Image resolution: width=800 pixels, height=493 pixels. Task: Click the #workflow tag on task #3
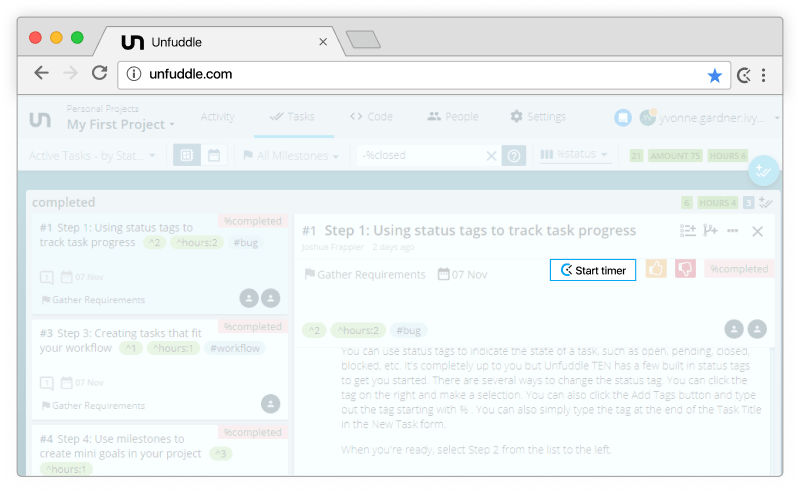click(235, 349)
